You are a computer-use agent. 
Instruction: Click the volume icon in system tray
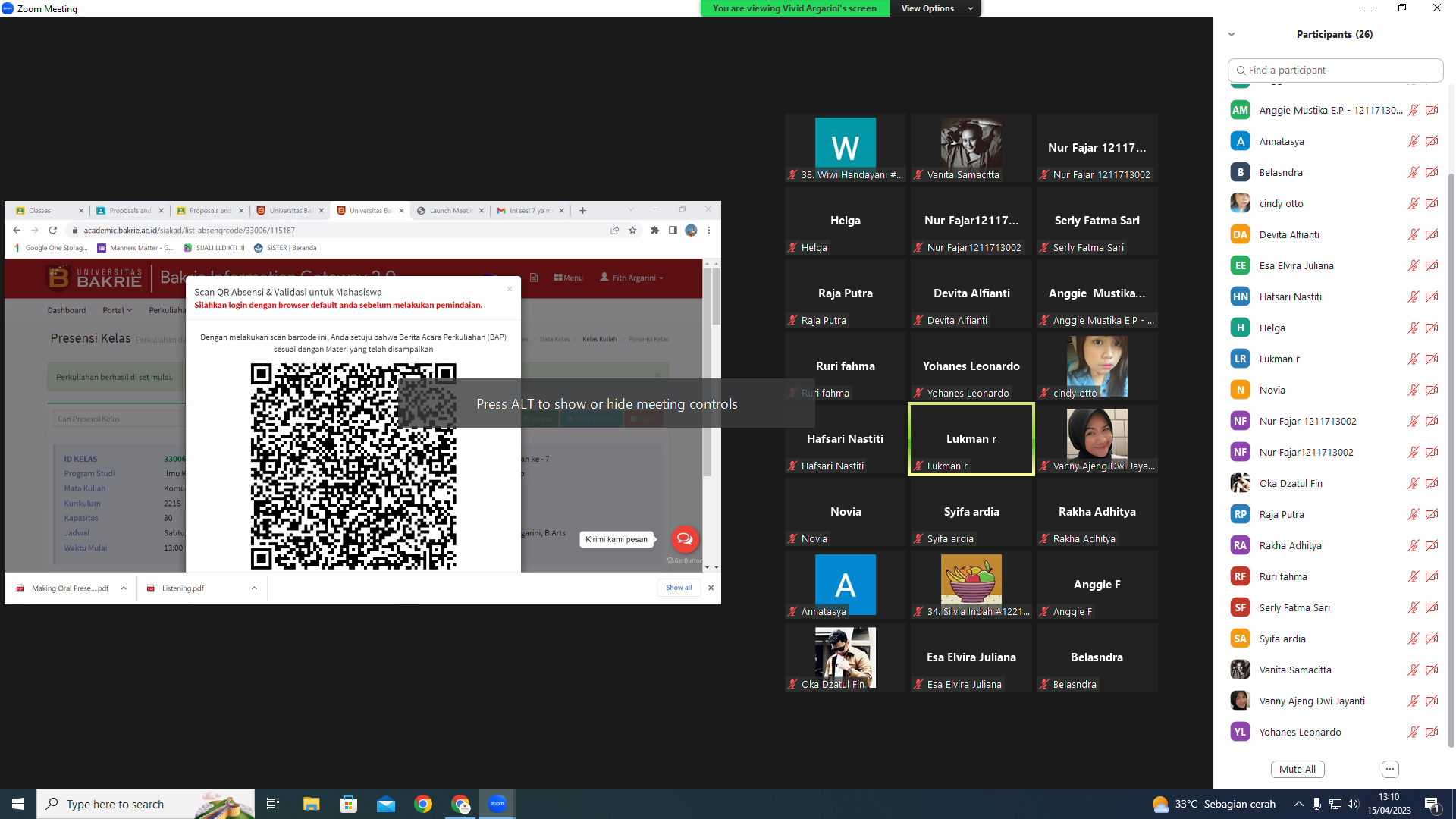[x=1354, y=804]
